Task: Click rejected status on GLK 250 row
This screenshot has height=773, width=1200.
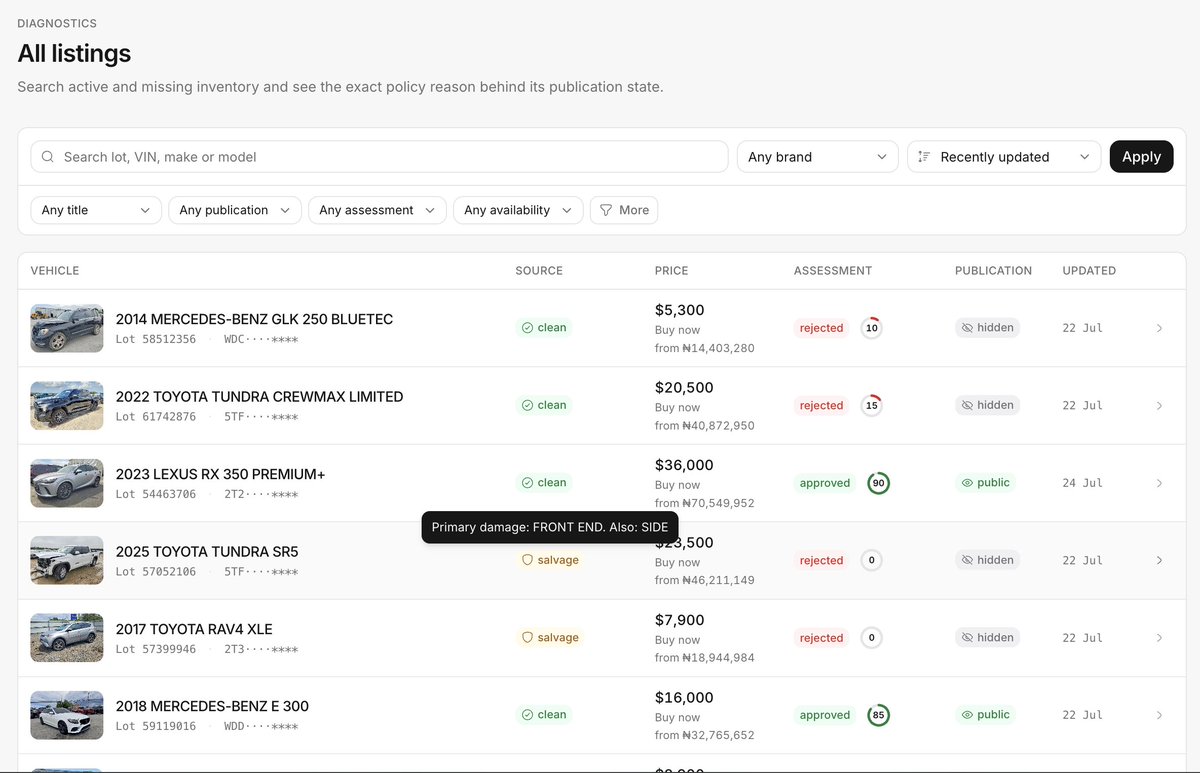Action: click(x=822, y=328)
